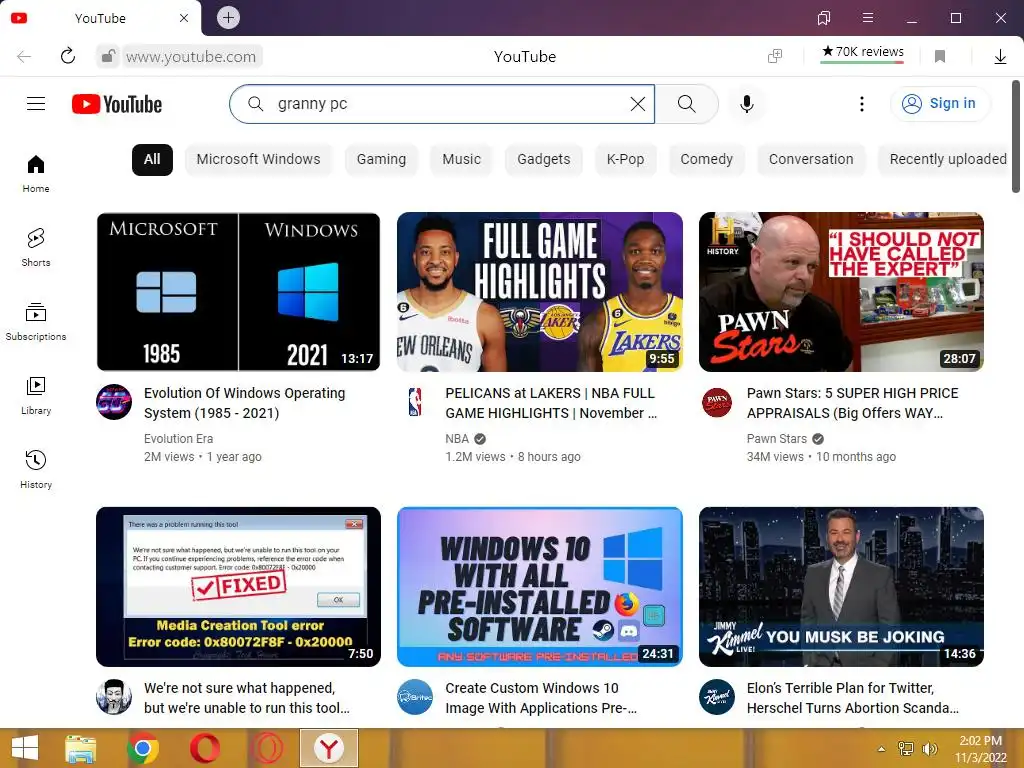Select the Conversation filter chip
This screenshot has width=1024, height=768.
(811, 159)
